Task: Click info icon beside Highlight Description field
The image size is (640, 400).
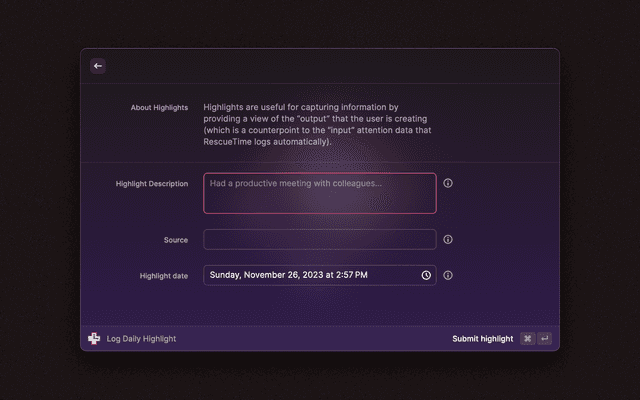Action: coord(448,183)
